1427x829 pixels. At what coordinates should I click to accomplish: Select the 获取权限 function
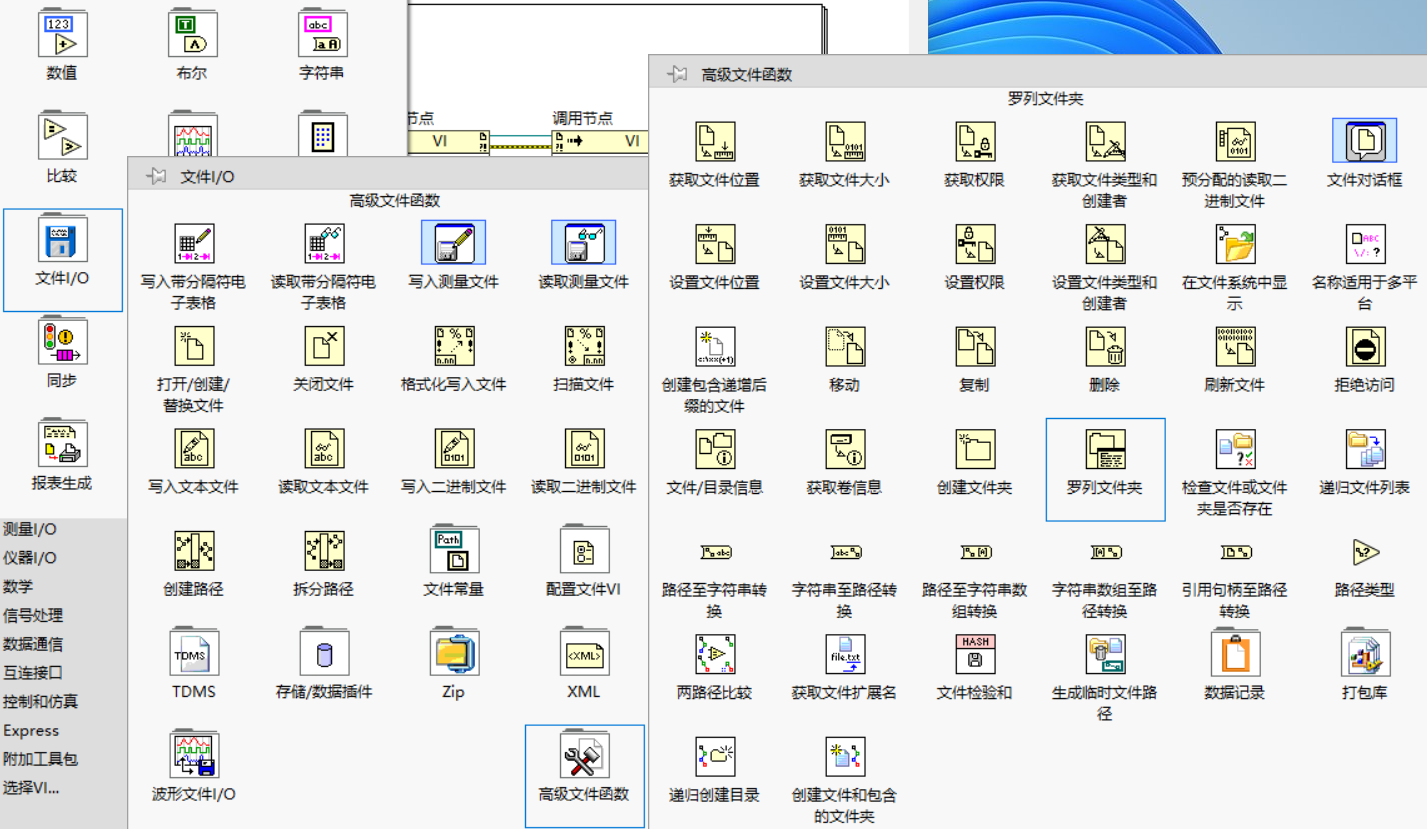tap(975, 142)
